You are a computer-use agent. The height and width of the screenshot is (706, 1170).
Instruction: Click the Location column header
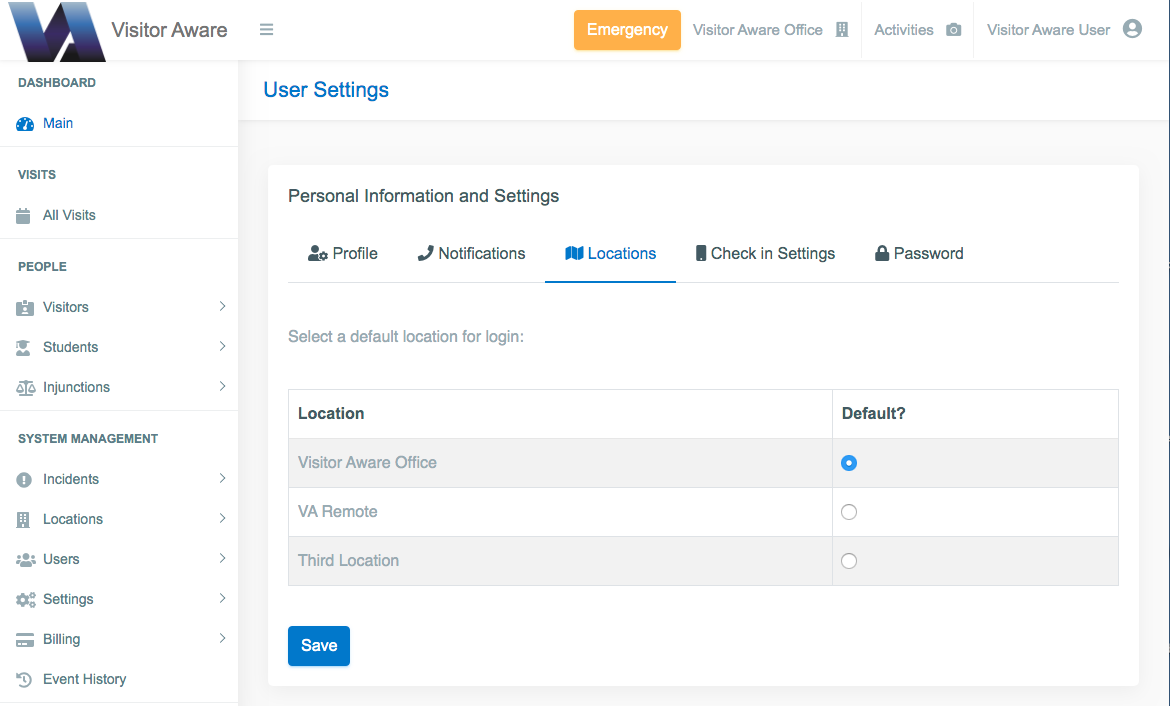[x=331, y=413]
